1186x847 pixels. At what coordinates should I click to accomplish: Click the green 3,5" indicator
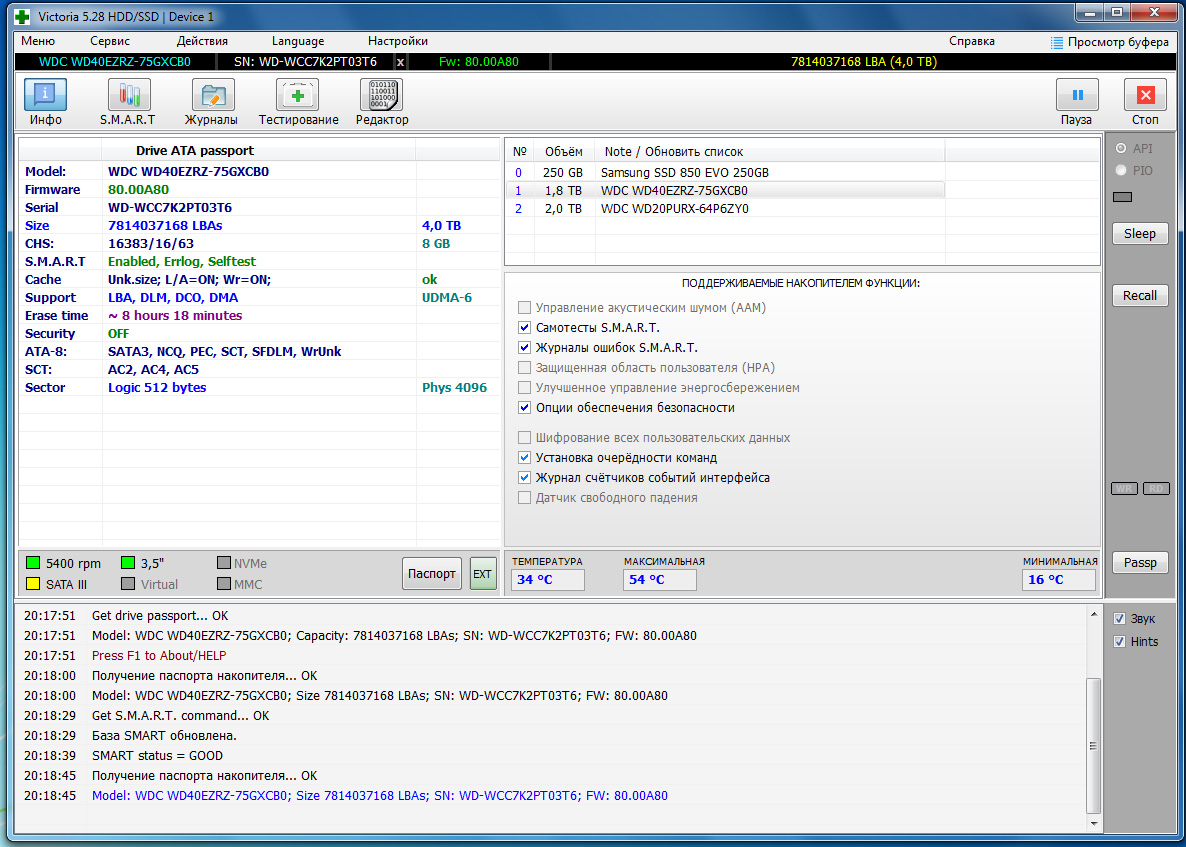128,563
